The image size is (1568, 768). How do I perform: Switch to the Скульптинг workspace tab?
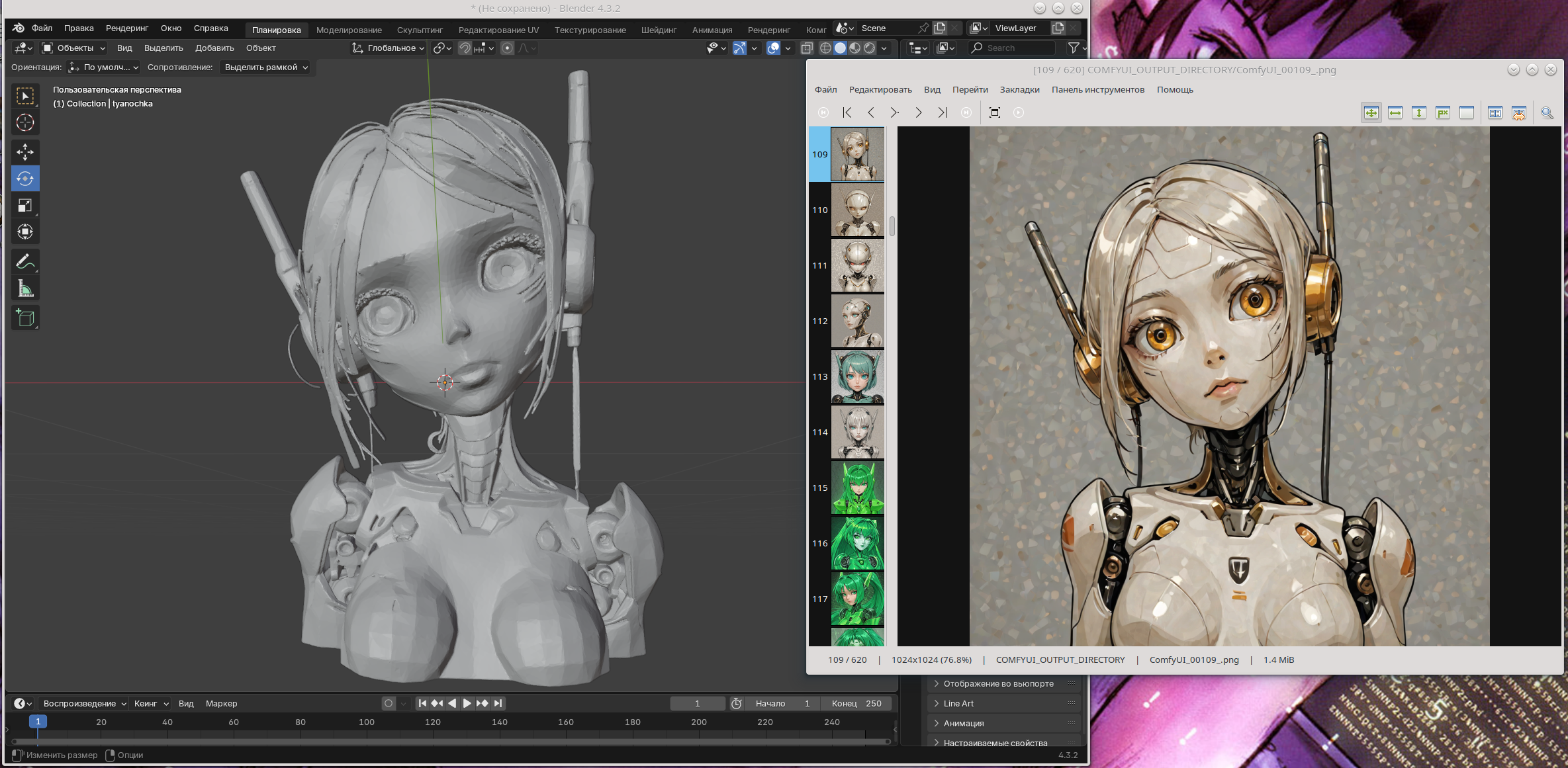click(420, 30)
